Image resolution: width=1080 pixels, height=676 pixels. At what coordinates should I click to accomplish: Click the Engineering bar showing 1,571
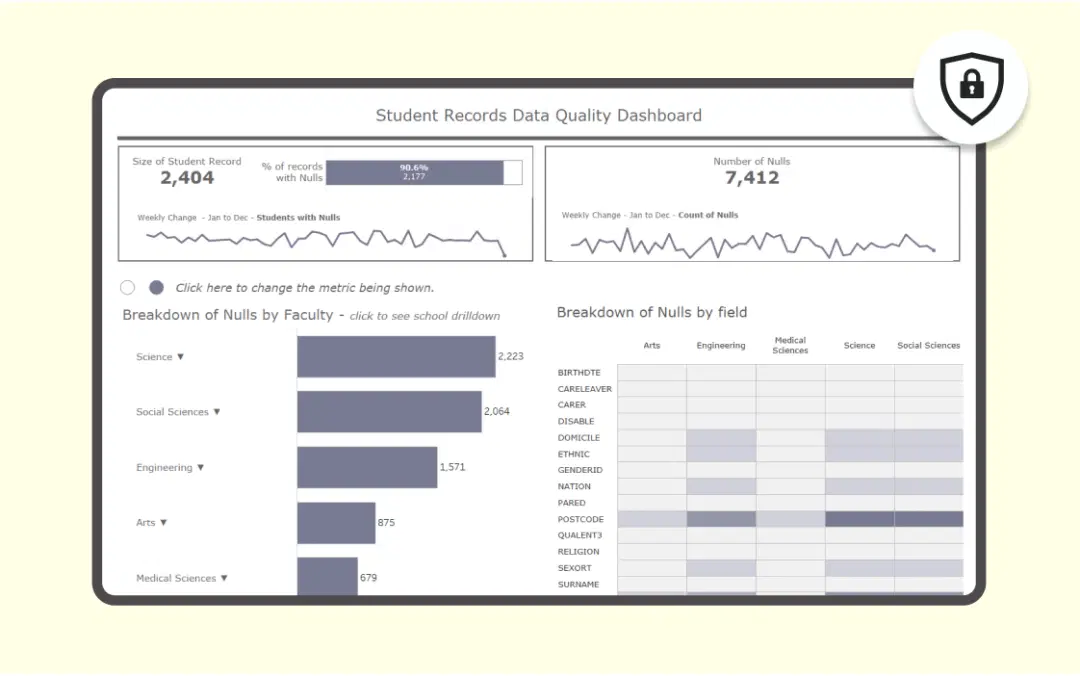[x=368, y=467]
